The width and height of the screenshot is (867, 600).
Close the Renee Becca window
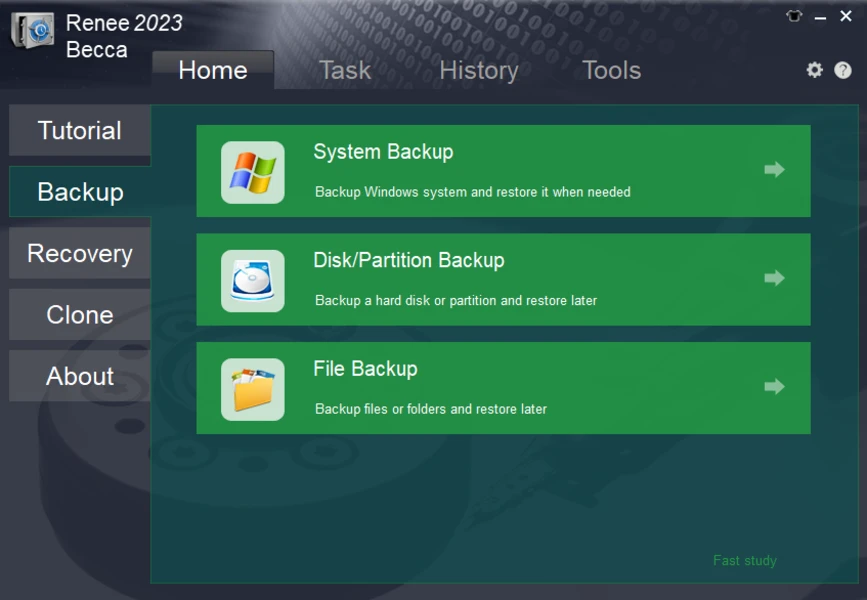pyautogui.click(x=845, y=16)
